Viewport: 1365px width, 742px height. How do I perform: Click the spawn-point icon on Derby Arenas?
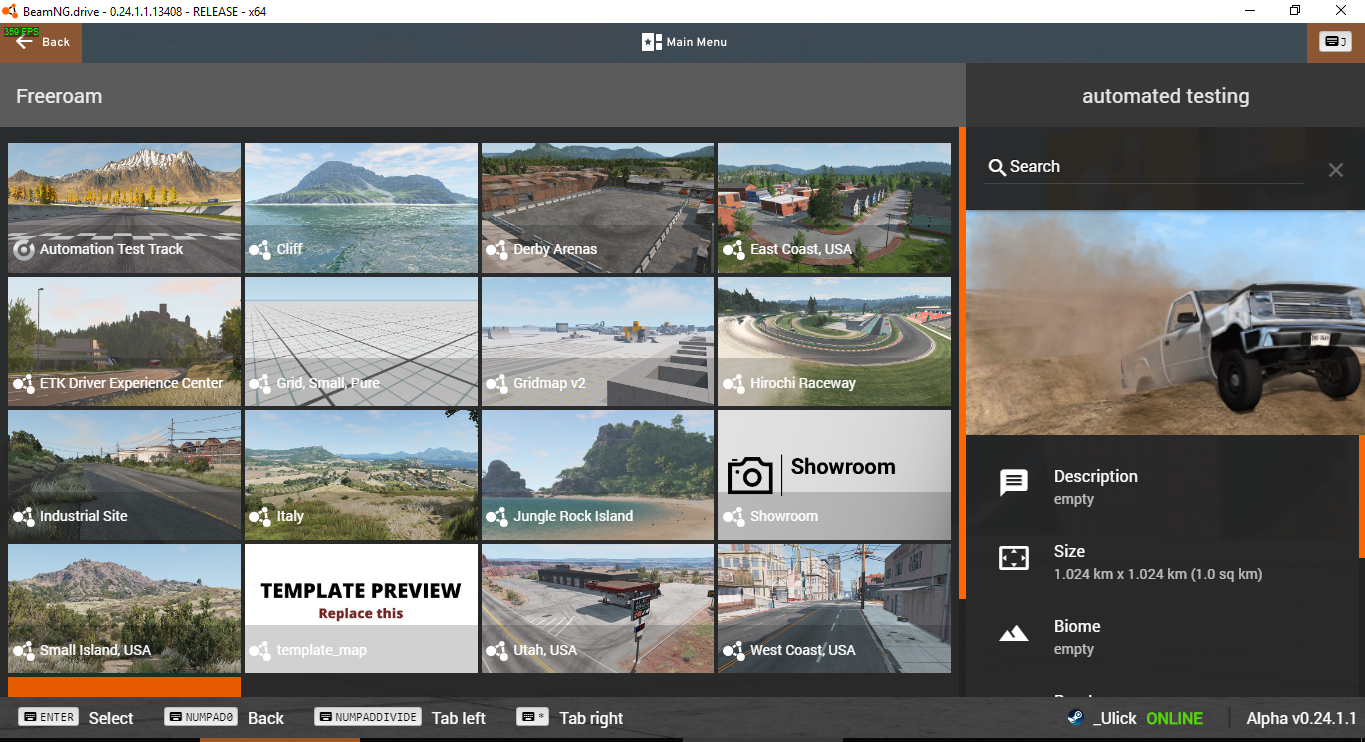[x=496, y=249]
